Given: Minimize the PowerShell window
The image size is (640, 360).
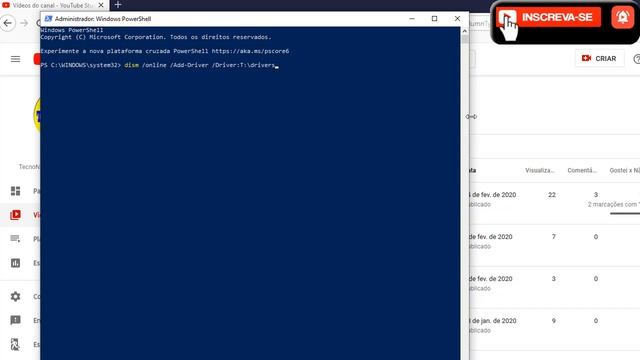Looking at the screenshot, I should 412,19.
